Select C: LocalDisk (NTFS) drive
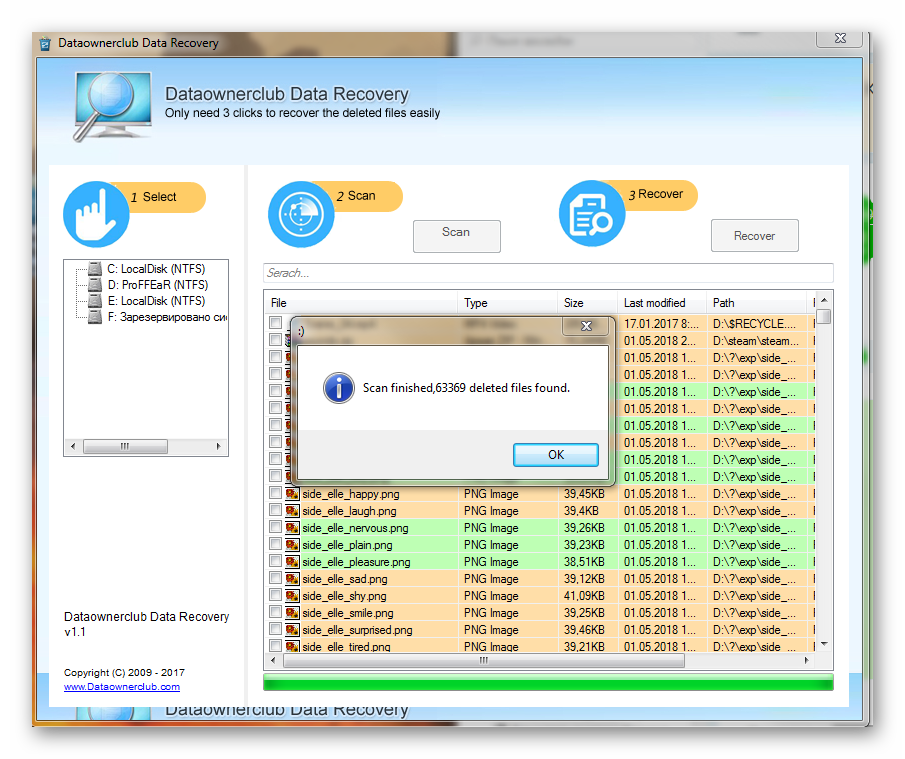The height and width of the screenshot is (759, 905). pos(156,269)
